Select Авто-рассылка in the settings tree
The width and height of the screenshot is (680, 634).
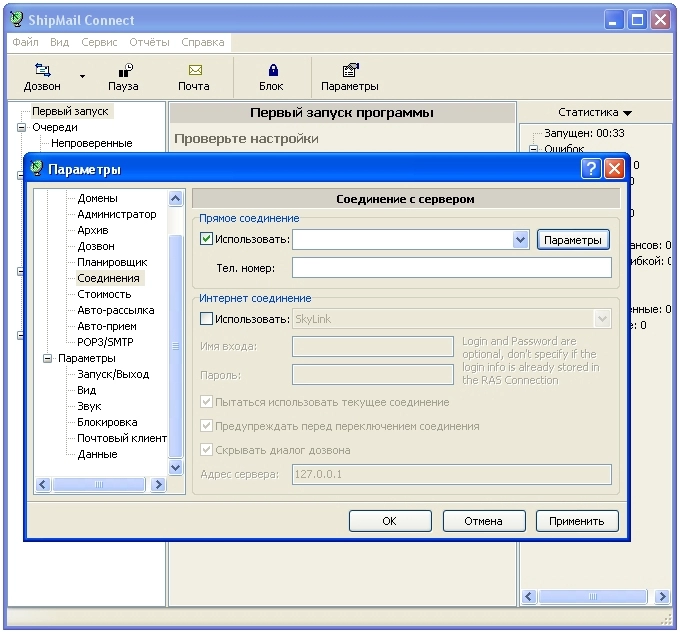[116, 310]
